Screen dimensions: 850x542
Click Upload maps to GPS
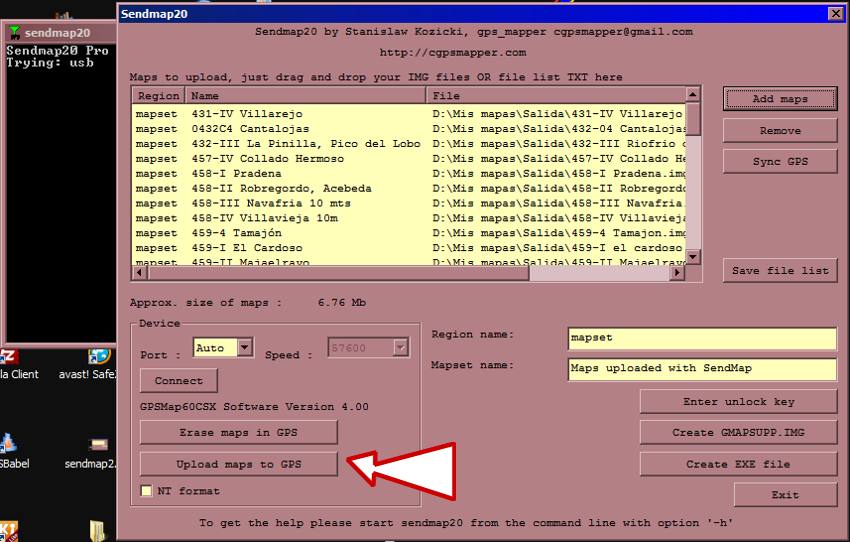(x=239, y=464)
